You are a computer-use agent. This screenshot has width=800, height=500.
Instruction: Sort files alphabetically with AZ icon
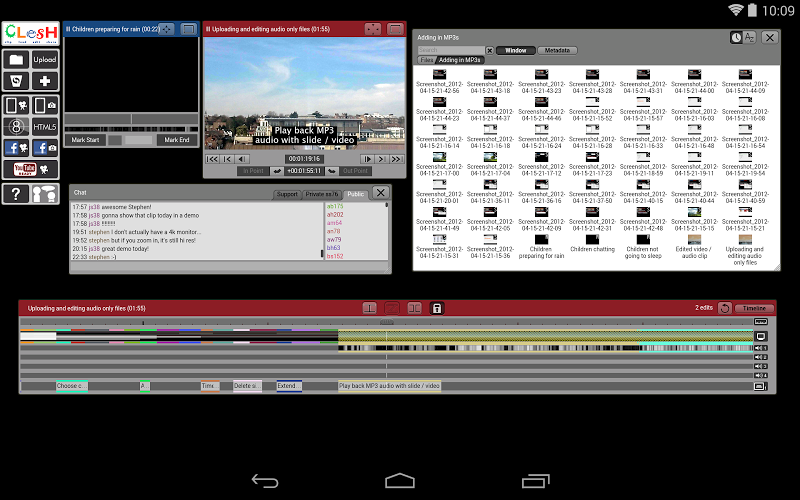coord(749,37)
